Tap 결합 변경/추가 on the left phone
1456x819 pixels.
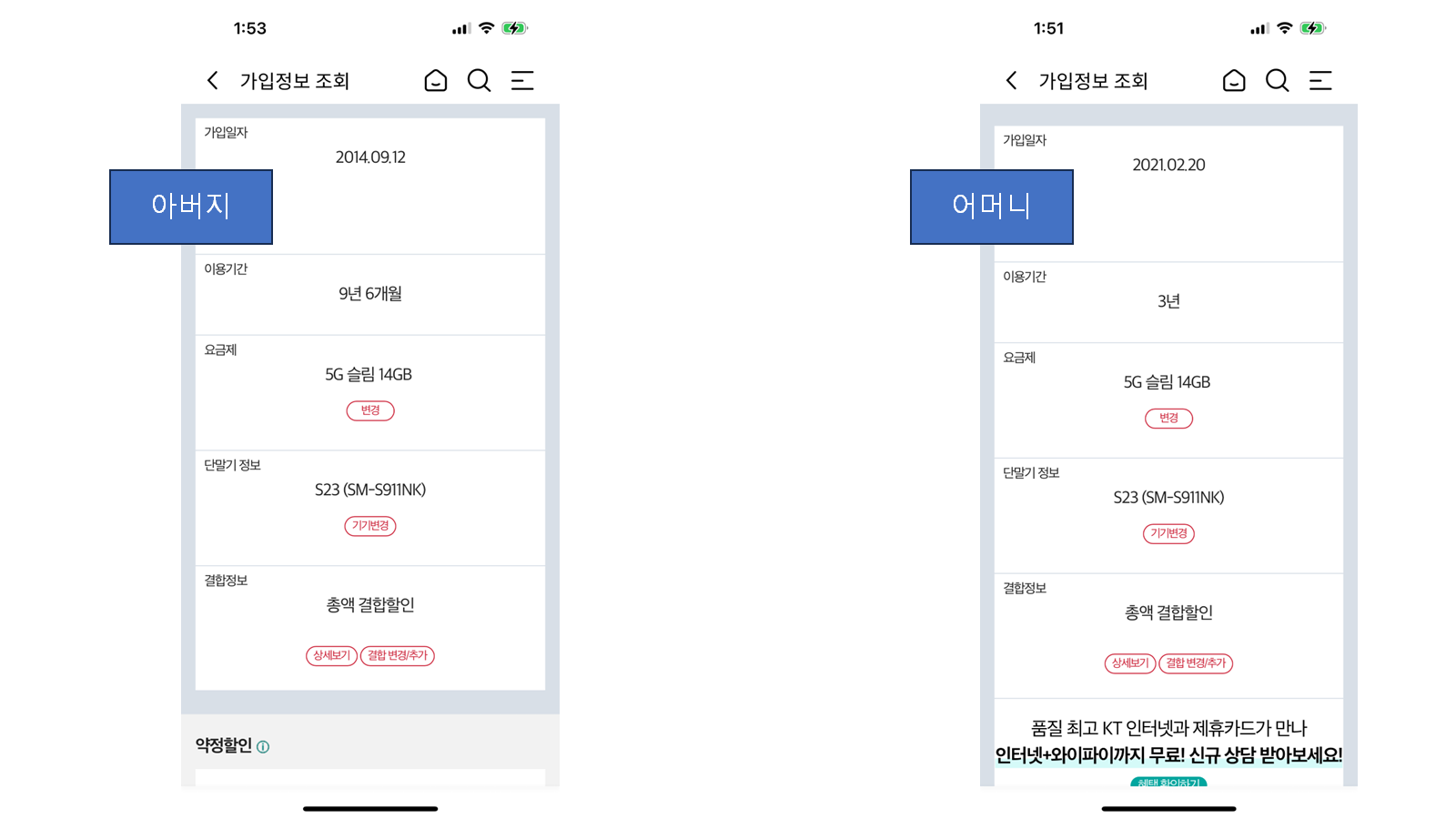point(398,655)
